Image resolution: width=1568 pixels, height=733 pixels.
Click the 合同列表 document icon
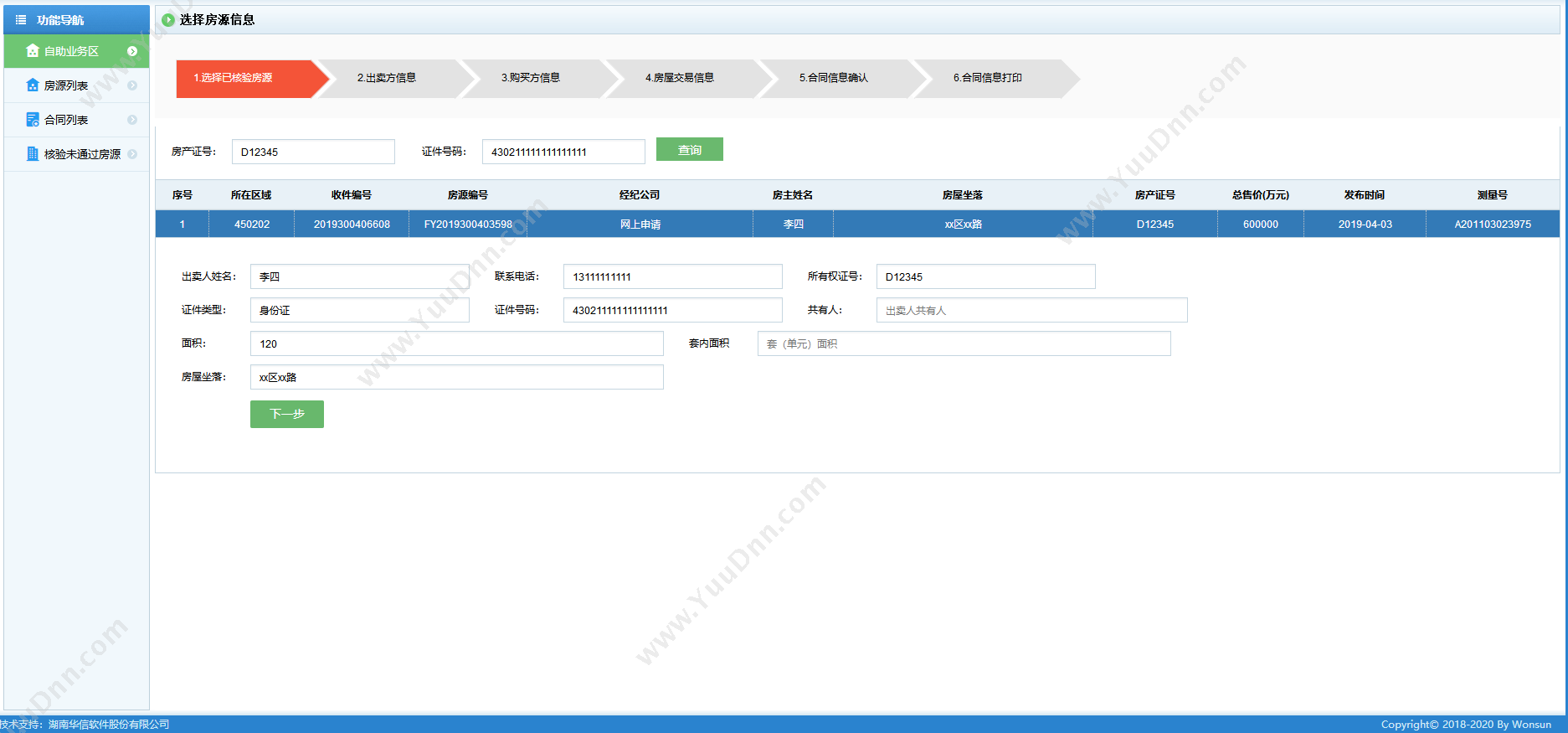[x=33, y=120]
